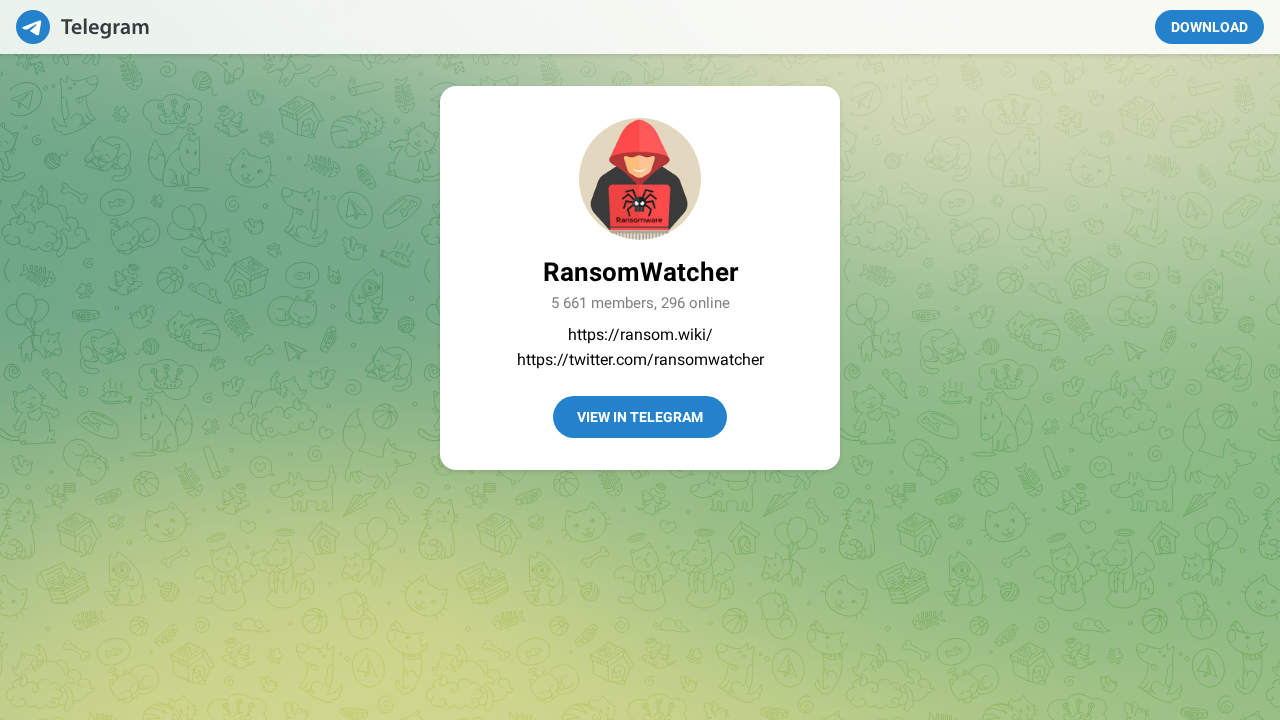Click the 5 661 members count
This screenshot has width=1280, height=720.
[x=602, y=303]
